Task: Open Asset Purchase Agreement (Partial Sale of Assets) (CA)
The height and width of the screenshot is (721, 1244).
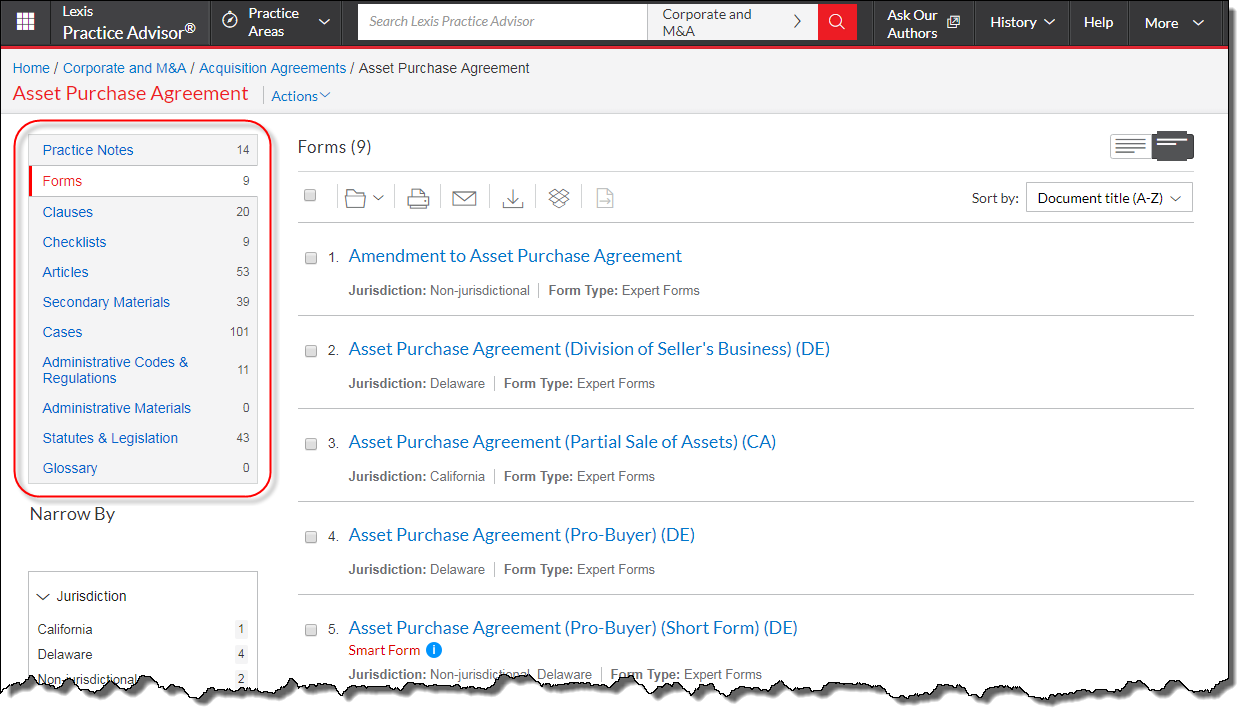Action: (562, 442)
